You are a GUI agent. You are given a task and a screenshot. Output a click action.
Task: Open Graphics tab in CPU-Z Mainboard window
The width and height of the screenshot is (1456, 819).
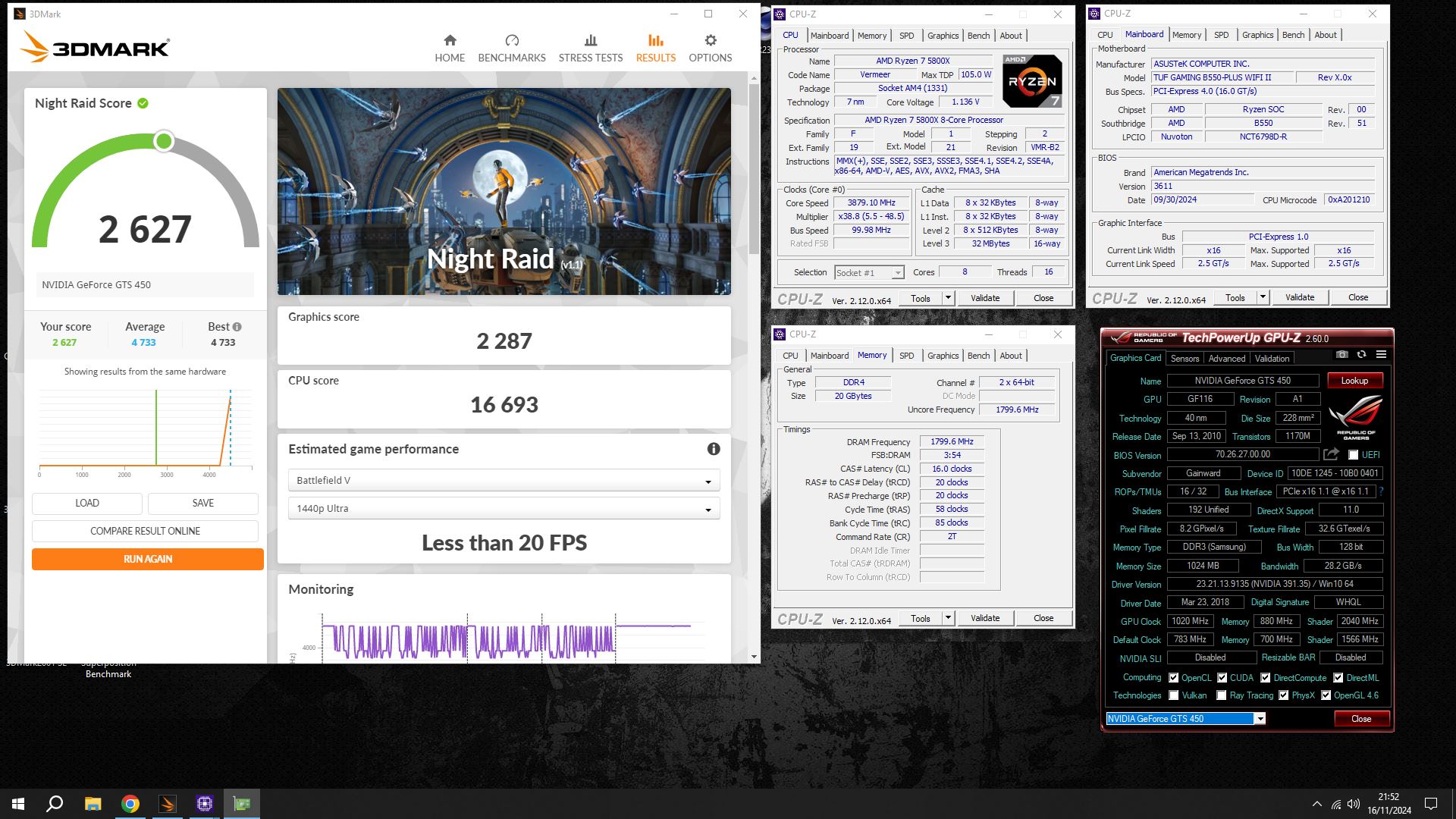tap(1257, 35)
